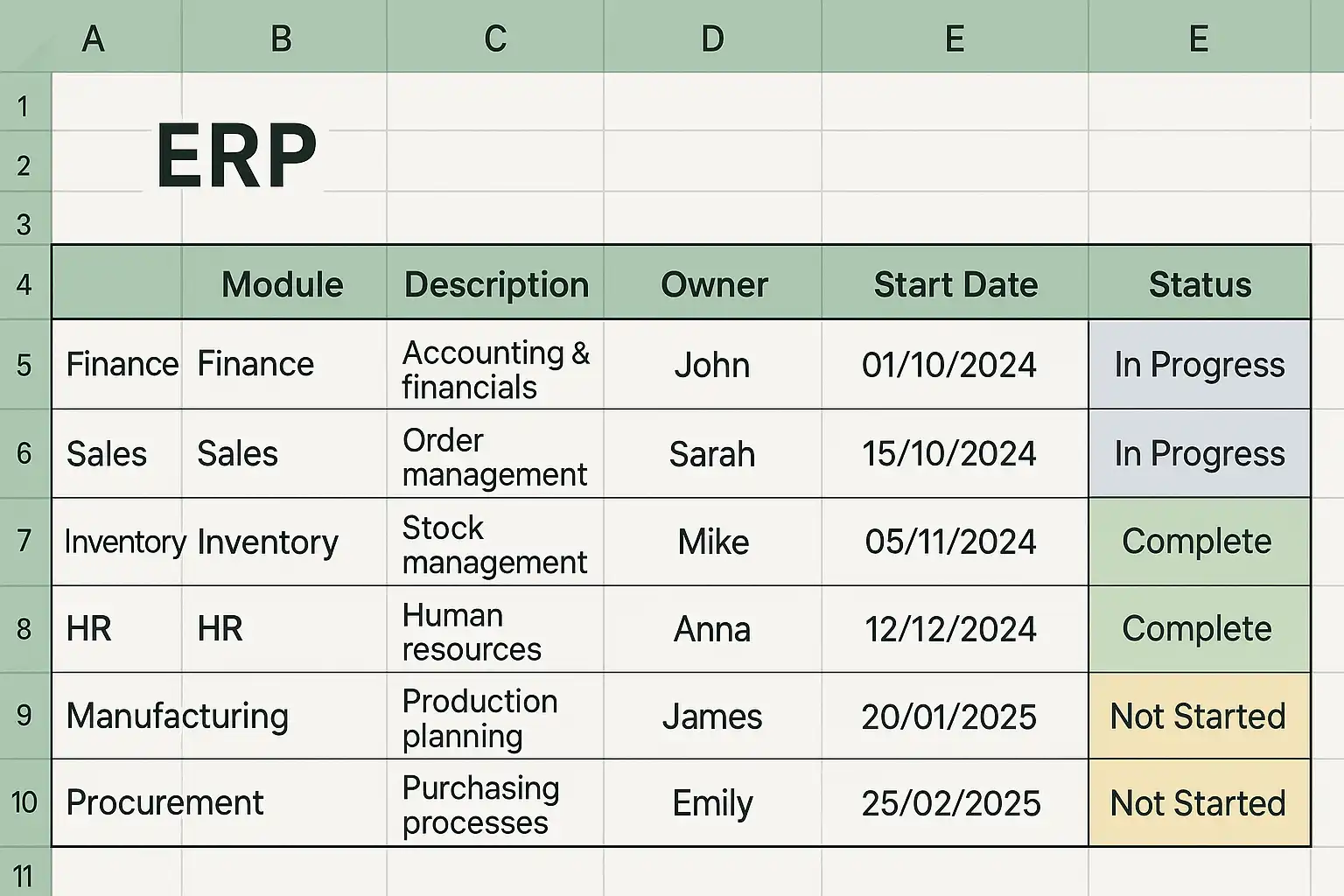
Task: Select owner cell containing Sarah
Action: point(712,454)
